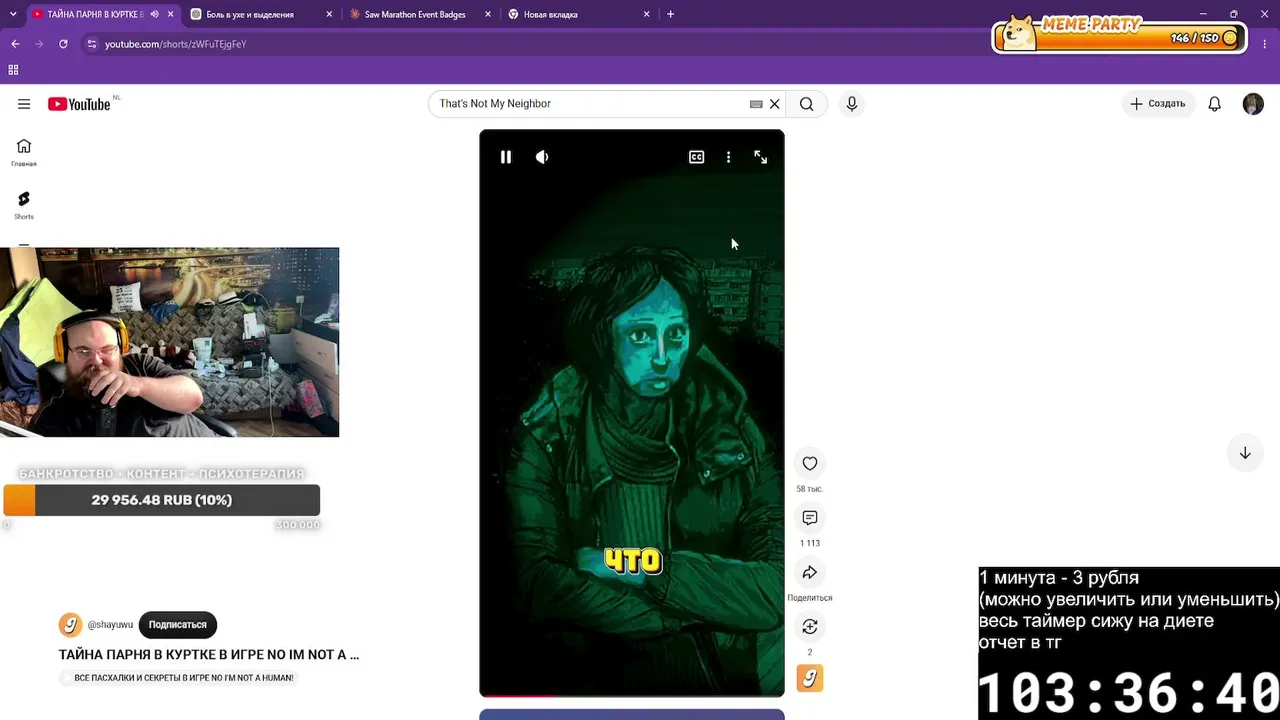Click the 58 тыс. like count
Viewport: 1280px width, 720px height.
pos(810,489)
